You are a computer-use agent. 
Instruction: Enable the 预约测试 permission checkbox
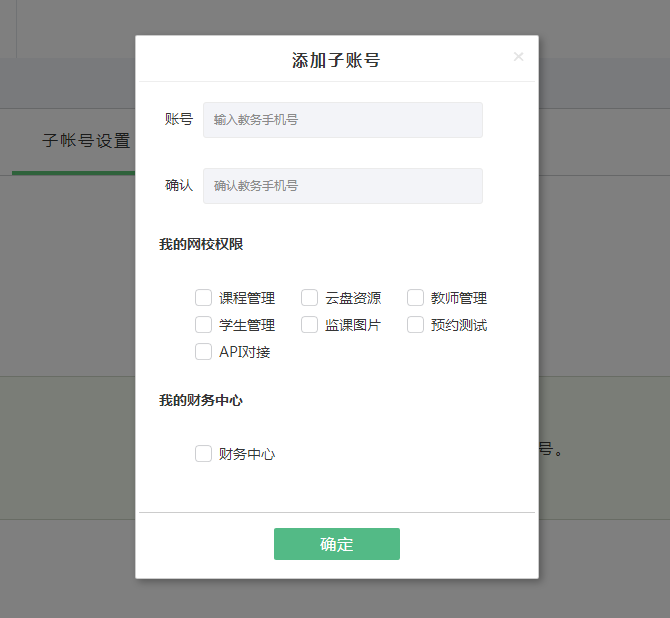[416, 325]
